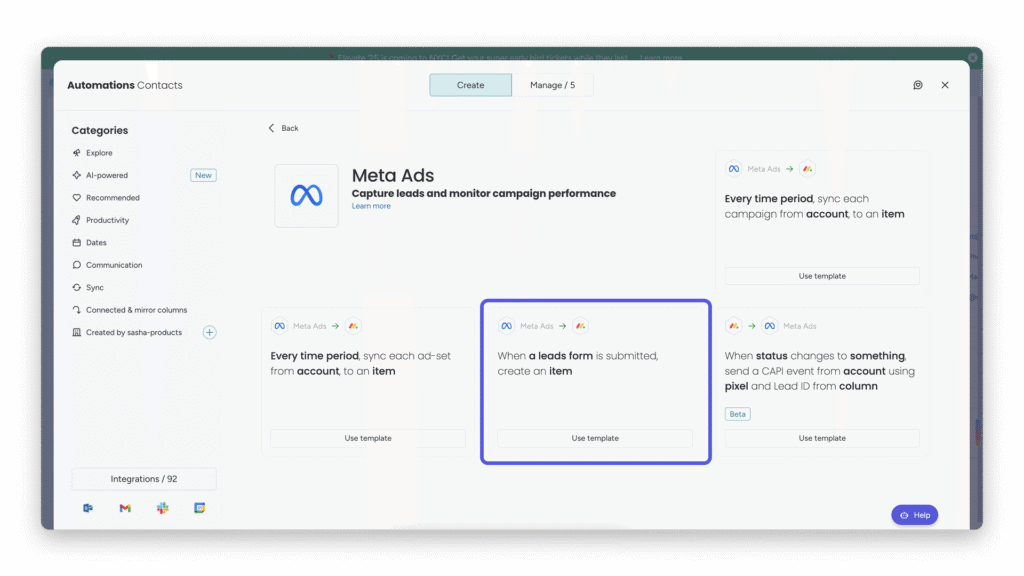Click monday icon on leads form card

(581, 326)
